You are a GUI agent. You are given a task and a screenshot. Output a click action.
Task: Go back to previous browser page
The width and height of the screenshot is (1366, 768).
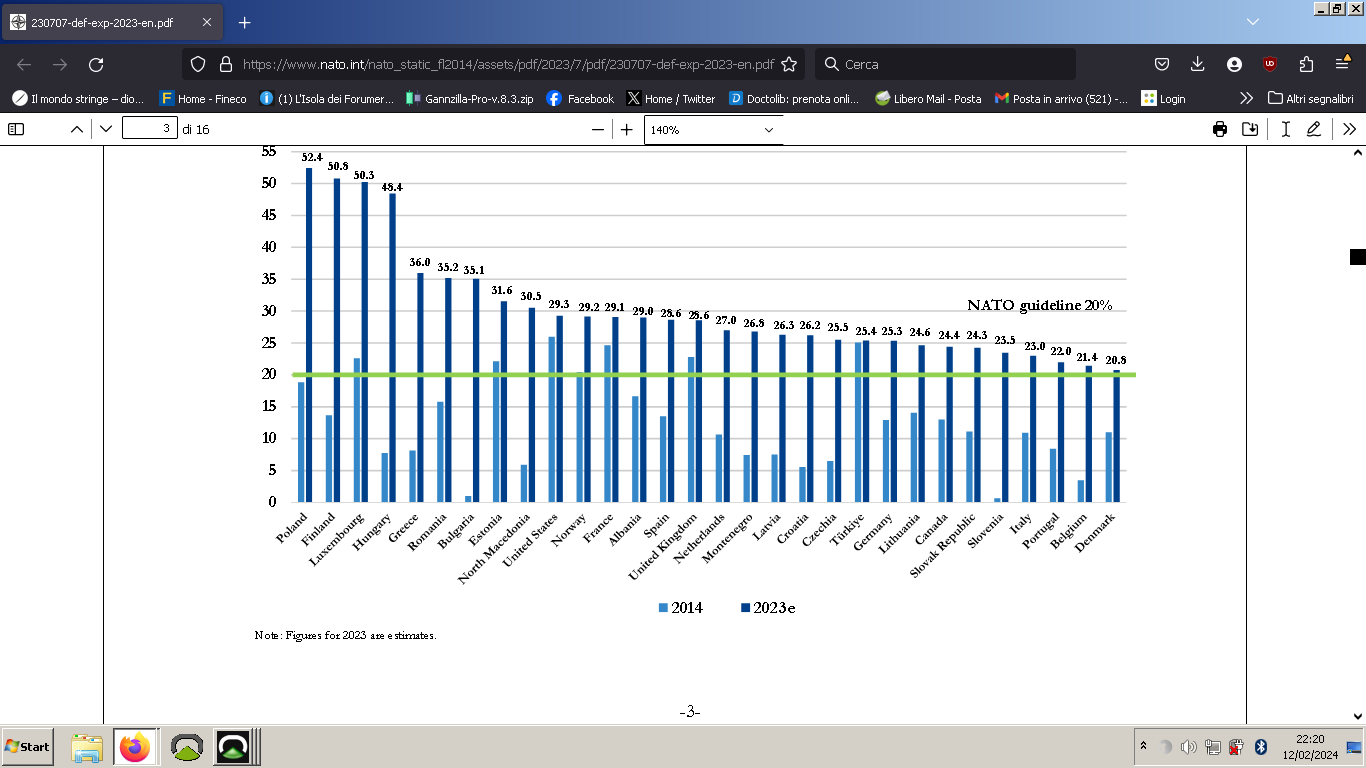[x=24, y=64]
